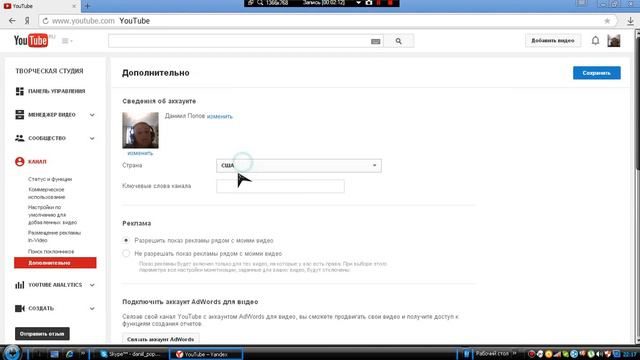Expand the Менеджер видео section chevron
The height and width of the screenshot is (360, 640).
pyautogui.click(x=92, y=115)
